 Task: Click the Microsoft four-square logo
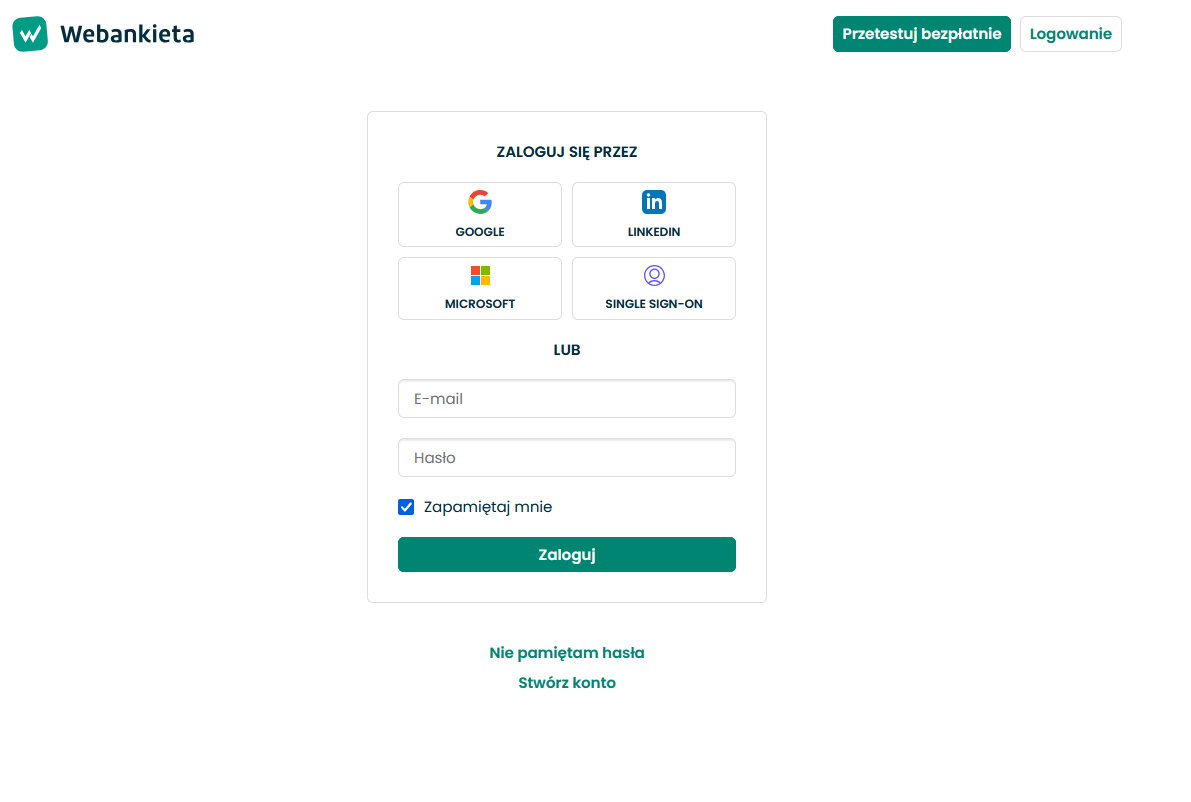[480, 275]
